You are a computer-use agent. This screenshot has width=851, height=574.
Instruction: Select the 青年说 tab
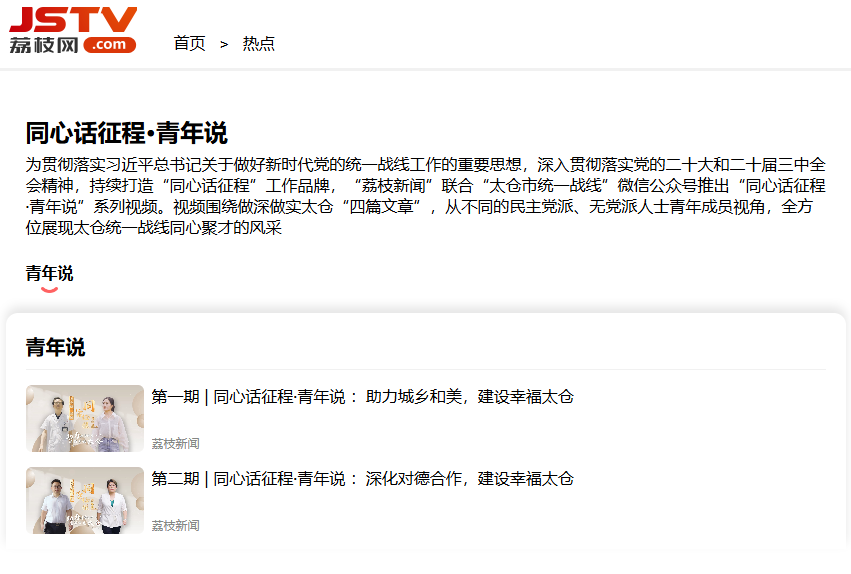pos(49,273)
